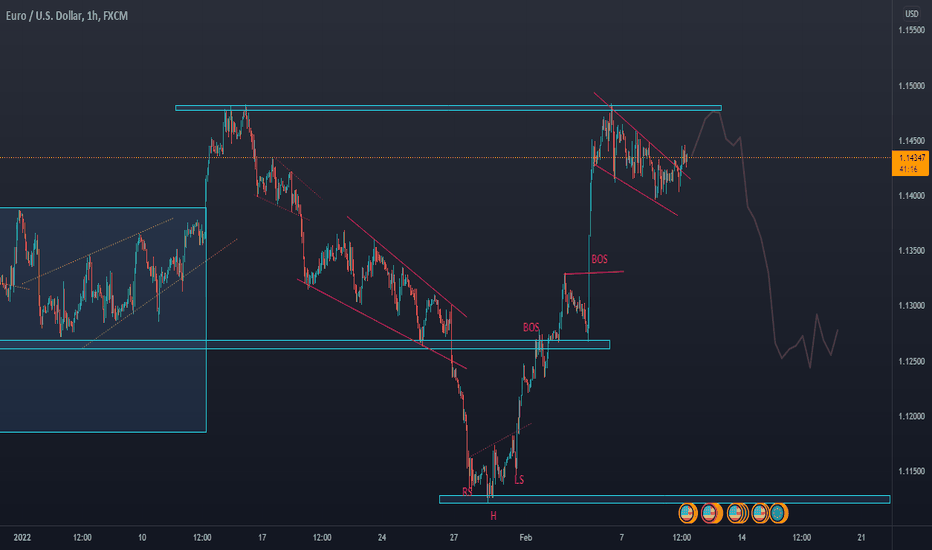Click the 1.12000 price axis label
The height and width of the screenshot is (550, 932).
coord(911,416)
